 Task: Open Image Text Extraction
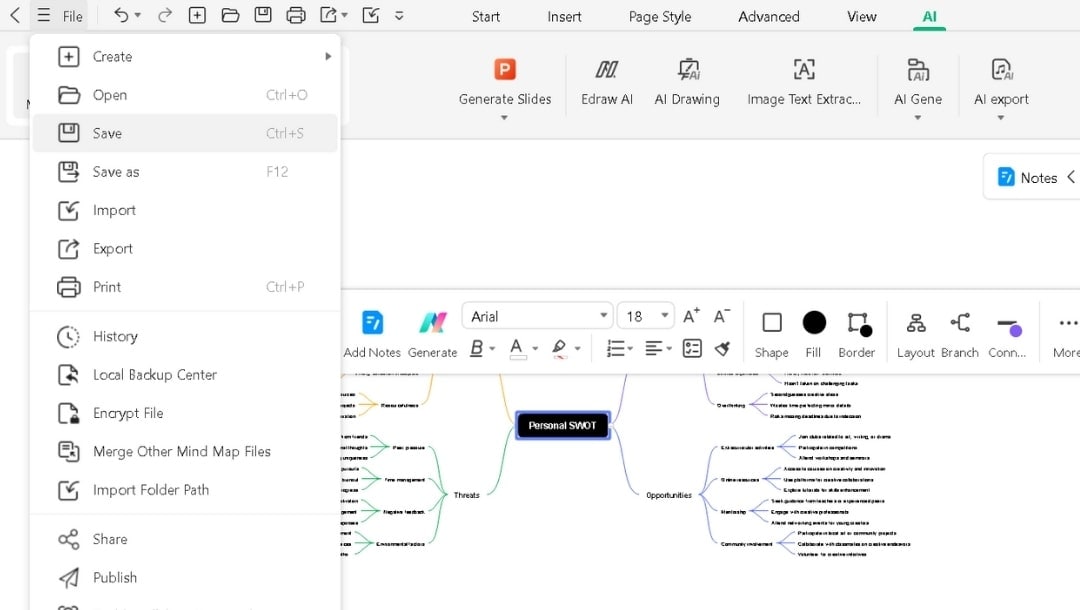[804, 82]
